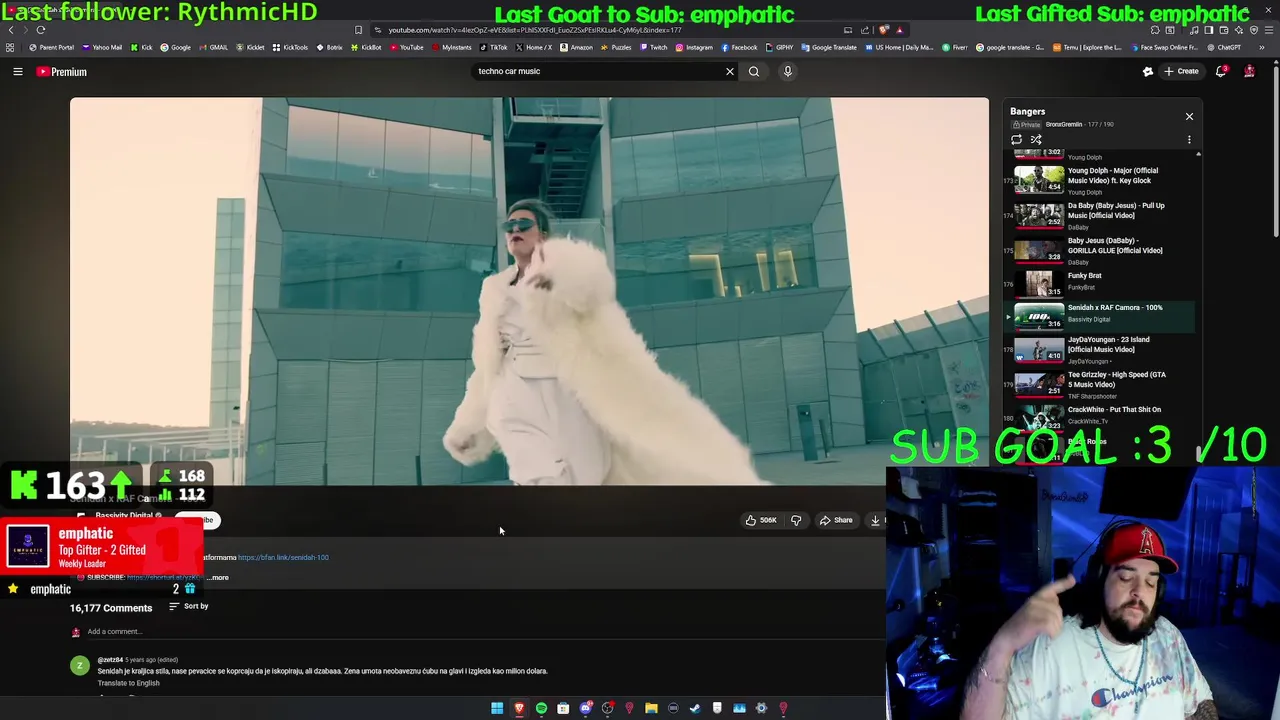Open YouTube notifications bell
The image size is (1280, 720).
click(x=1221, y=71)
